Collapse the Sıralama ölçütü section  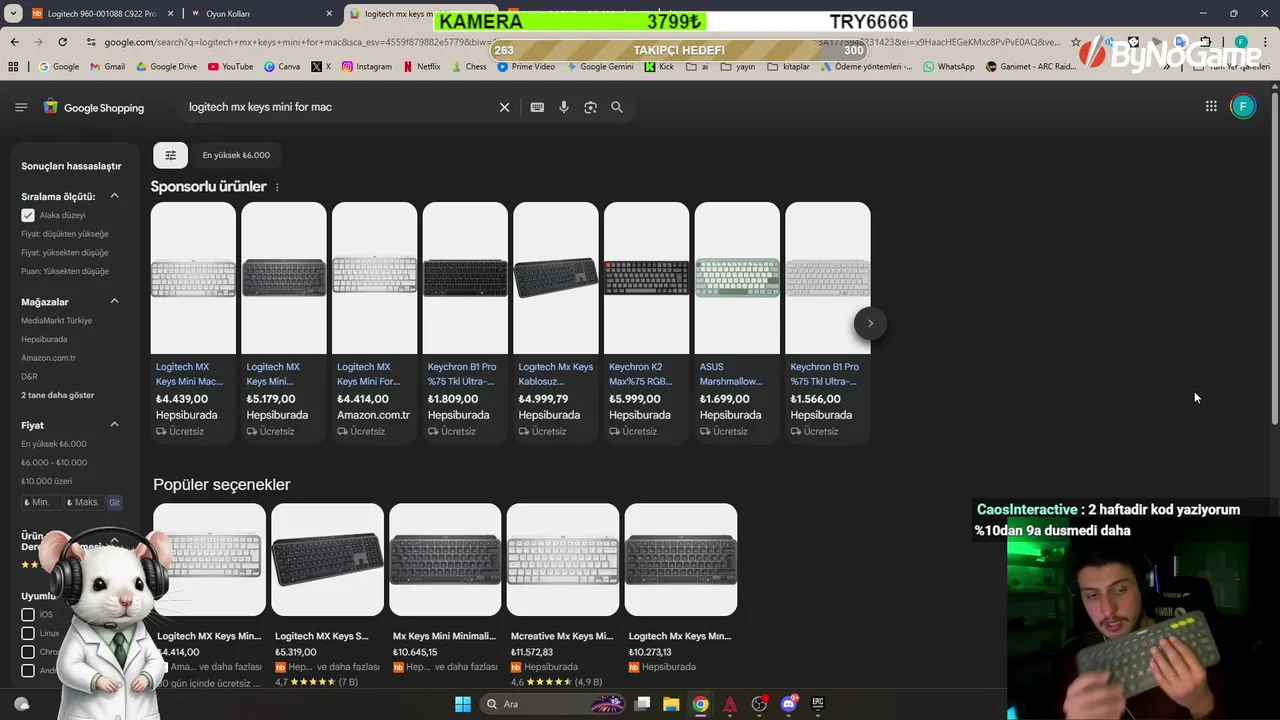click(x=114, y=196)
